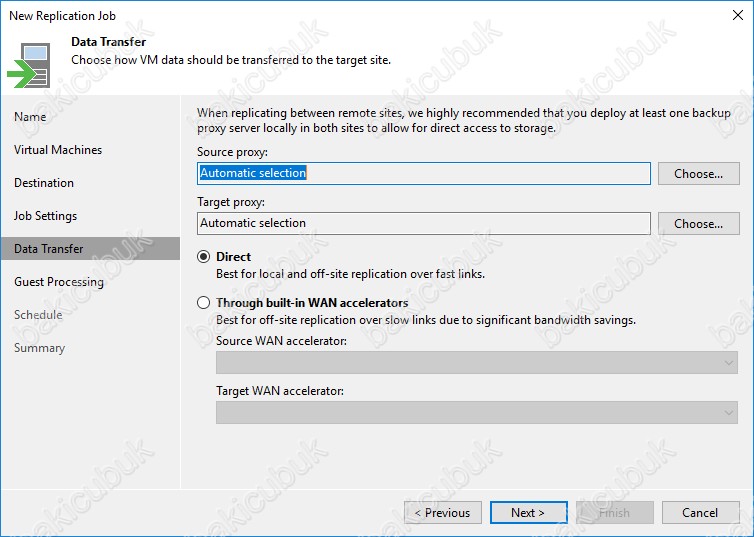Click inside the Source proxy field

tap(424, 174)
